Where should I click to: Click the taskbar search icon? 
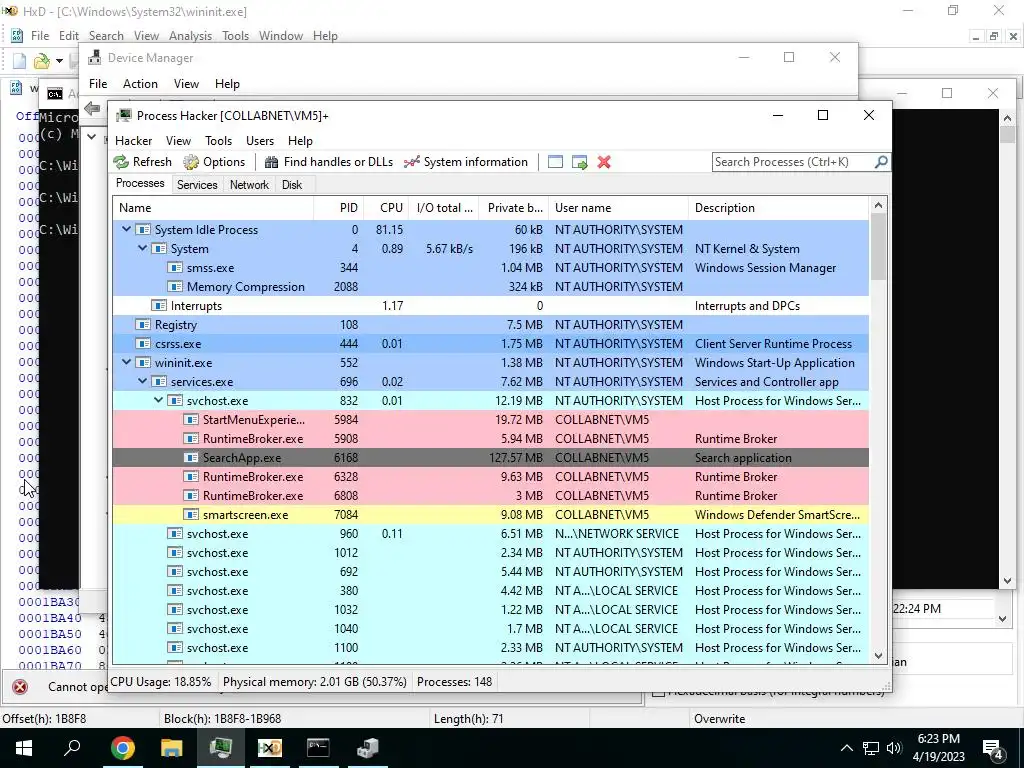72,748
